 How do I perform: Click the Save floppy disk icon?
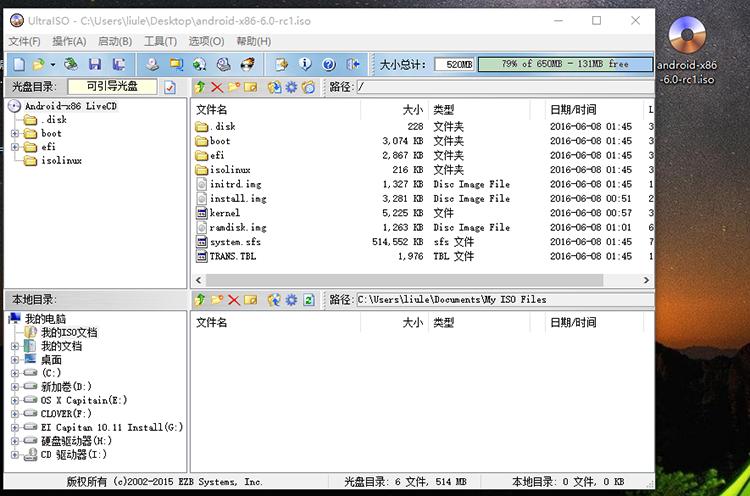94,64
